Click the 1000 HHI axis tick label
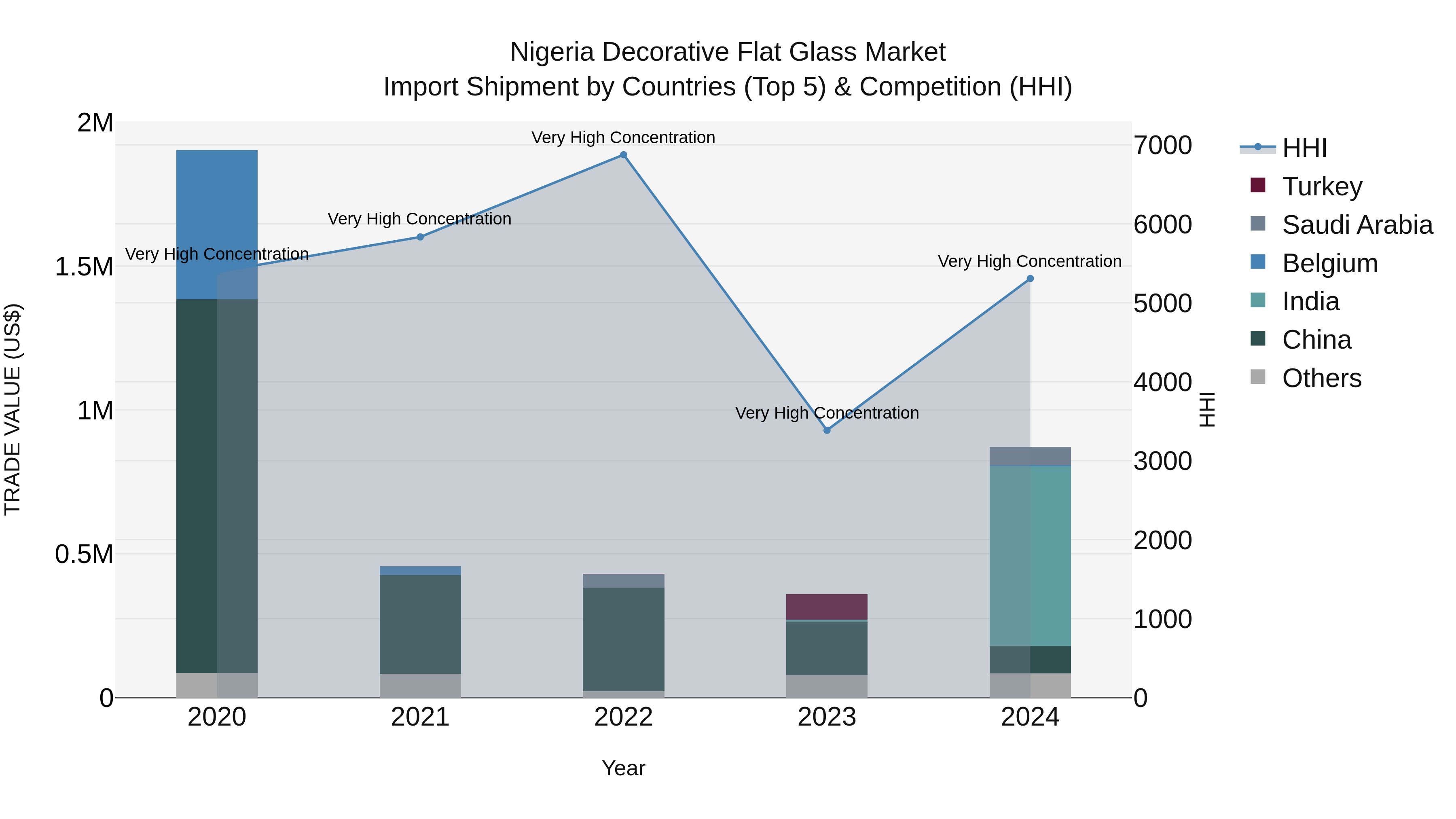Viewport: 1456px width, 819px height. point(1163,619)
